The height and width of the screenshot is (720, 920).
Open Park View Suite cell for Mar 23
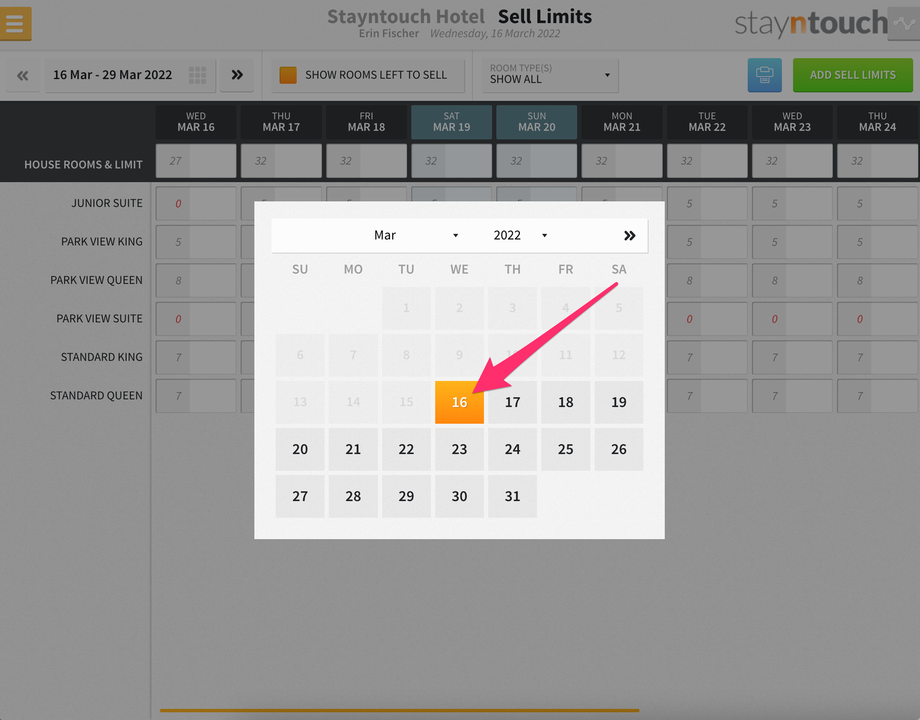(x=792, y=319)
